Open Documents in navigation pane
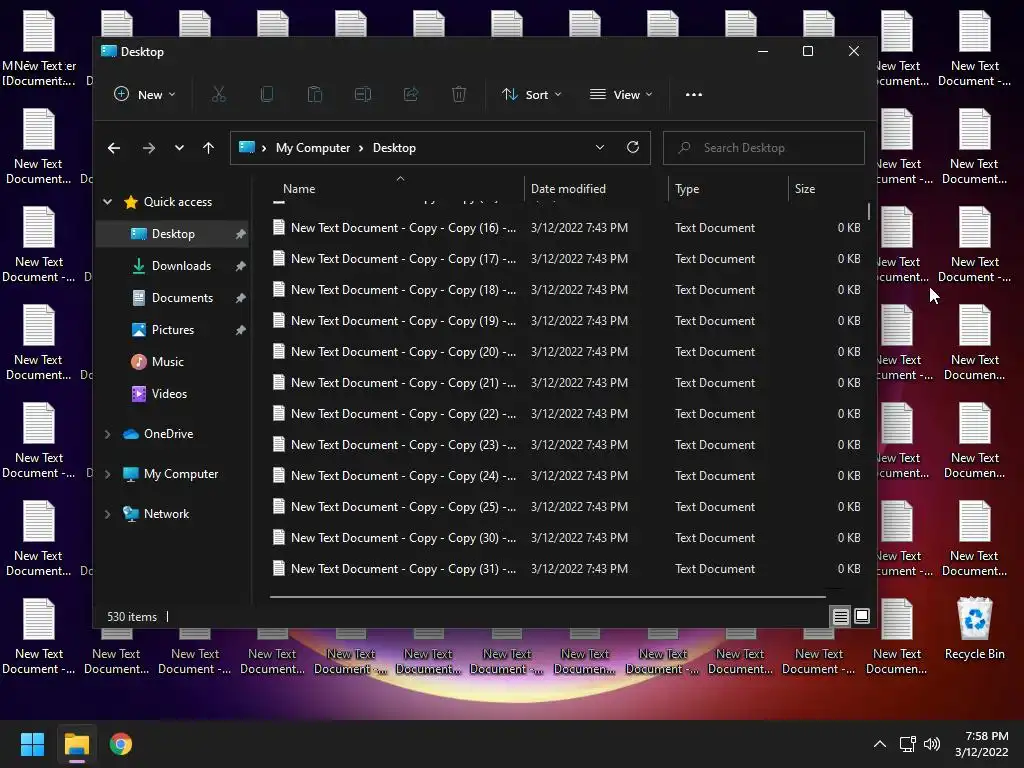The image size is (1024, 768). 172,298
